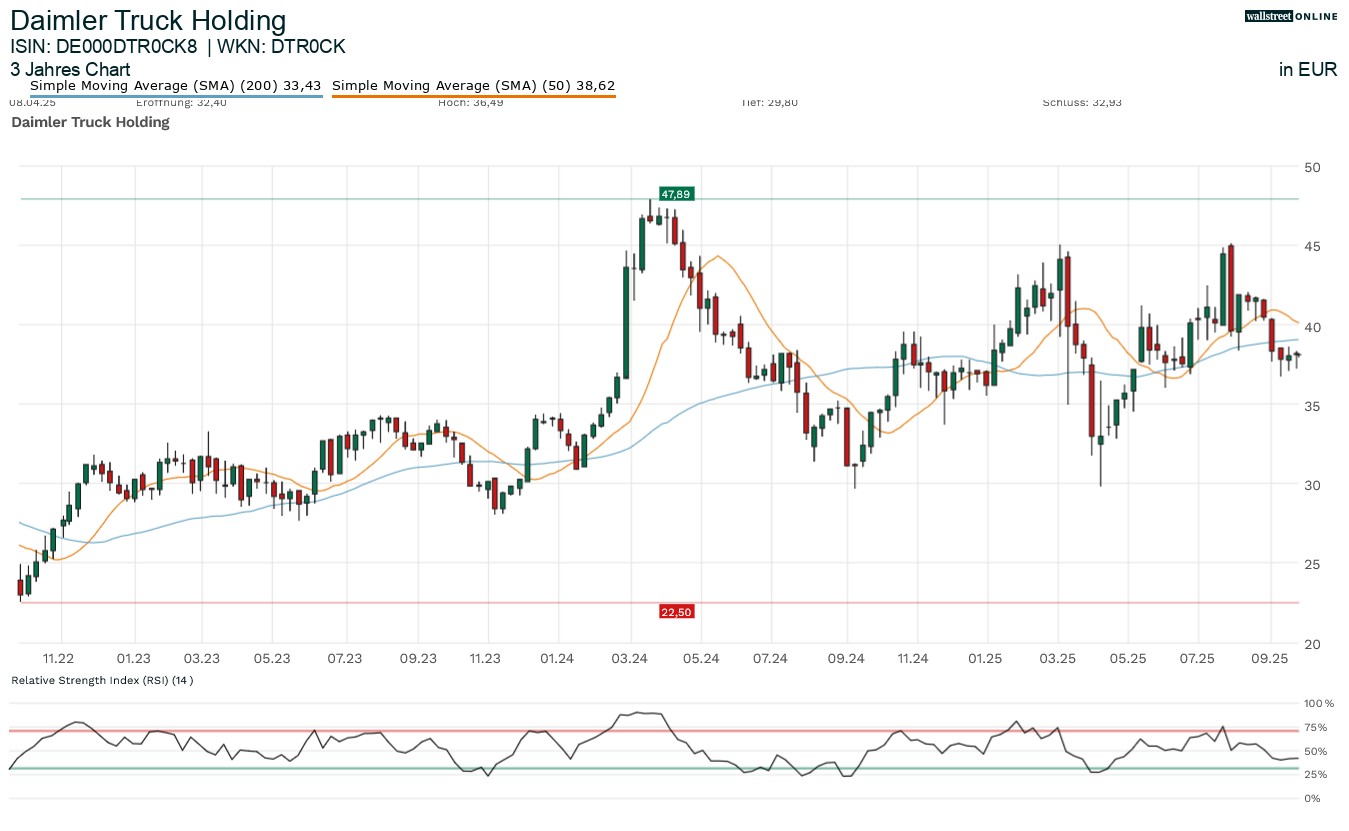Click the 09.23 date axis label
The height and width of the screenshot is (831, 1349).
pyautogui.click(x=418, y=658)
